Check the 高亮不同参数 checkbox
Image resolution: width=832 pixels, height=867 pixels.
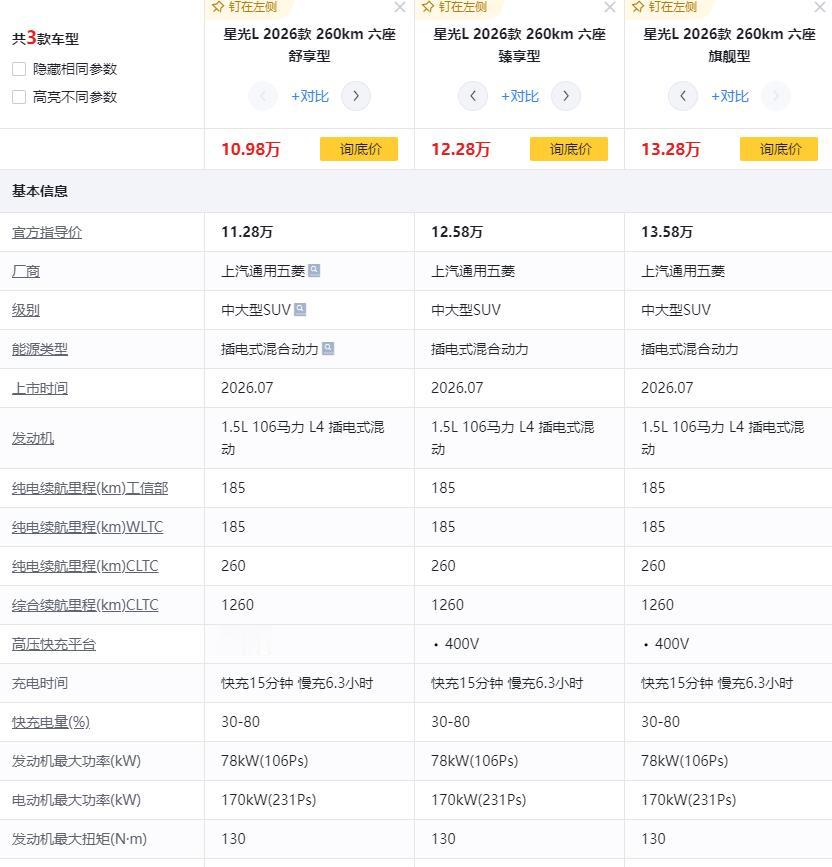click(19, 97)
